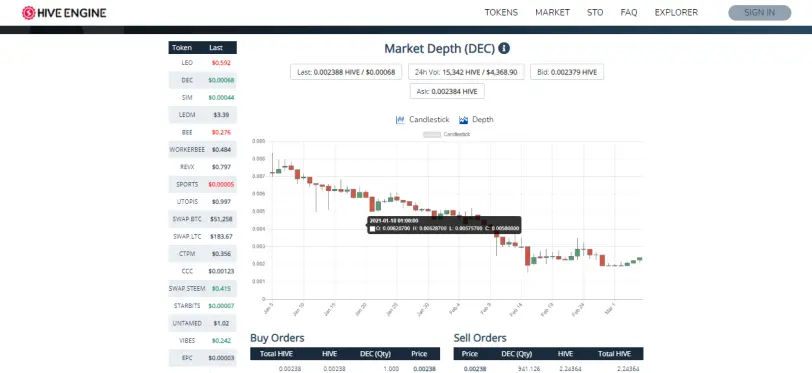Click SWAP.BTC price $51,258

221,219
